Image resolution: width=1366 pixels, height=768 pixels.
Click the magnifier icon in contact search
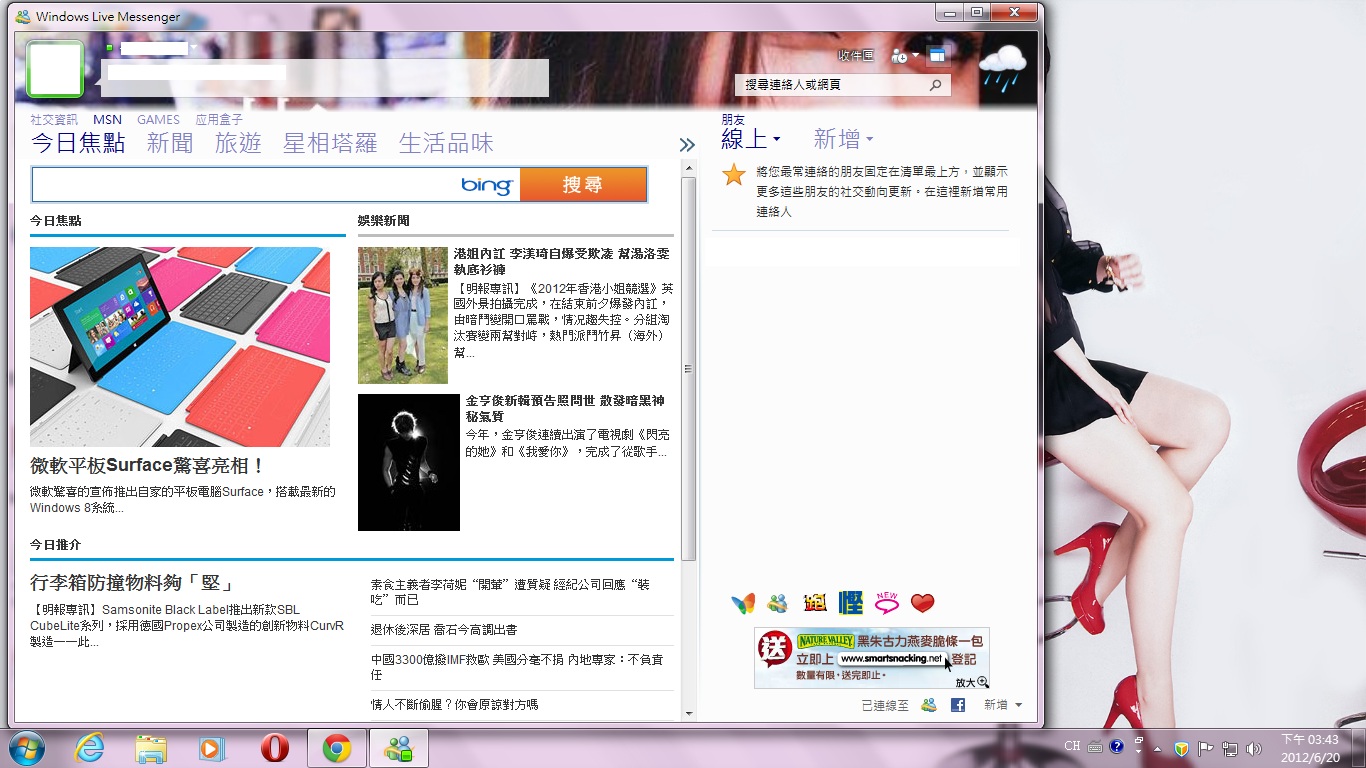pyautogui.click(x=936, y=86)
